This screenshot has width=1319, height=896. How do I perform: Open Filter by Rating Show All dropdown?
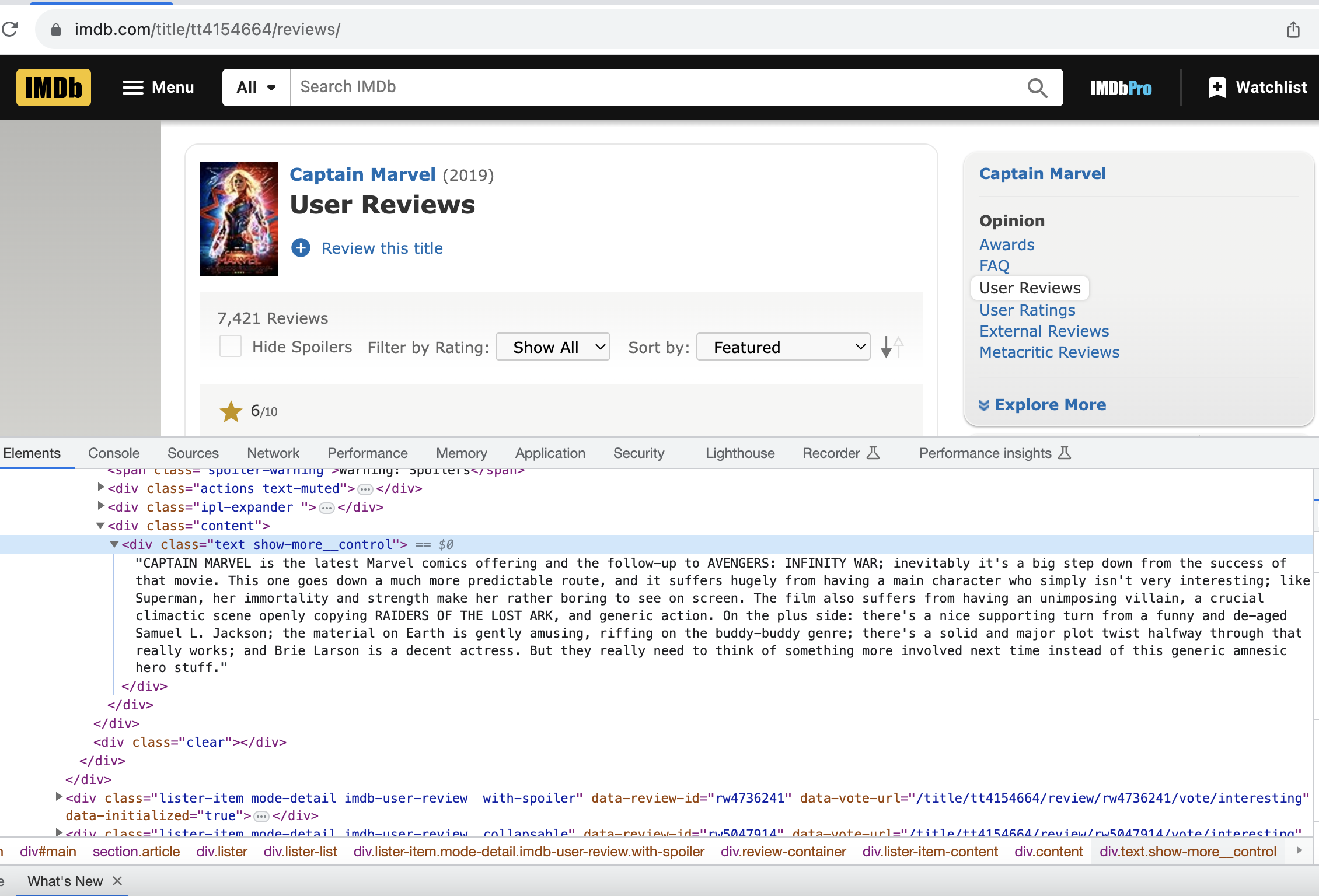[x=553, y=347]
